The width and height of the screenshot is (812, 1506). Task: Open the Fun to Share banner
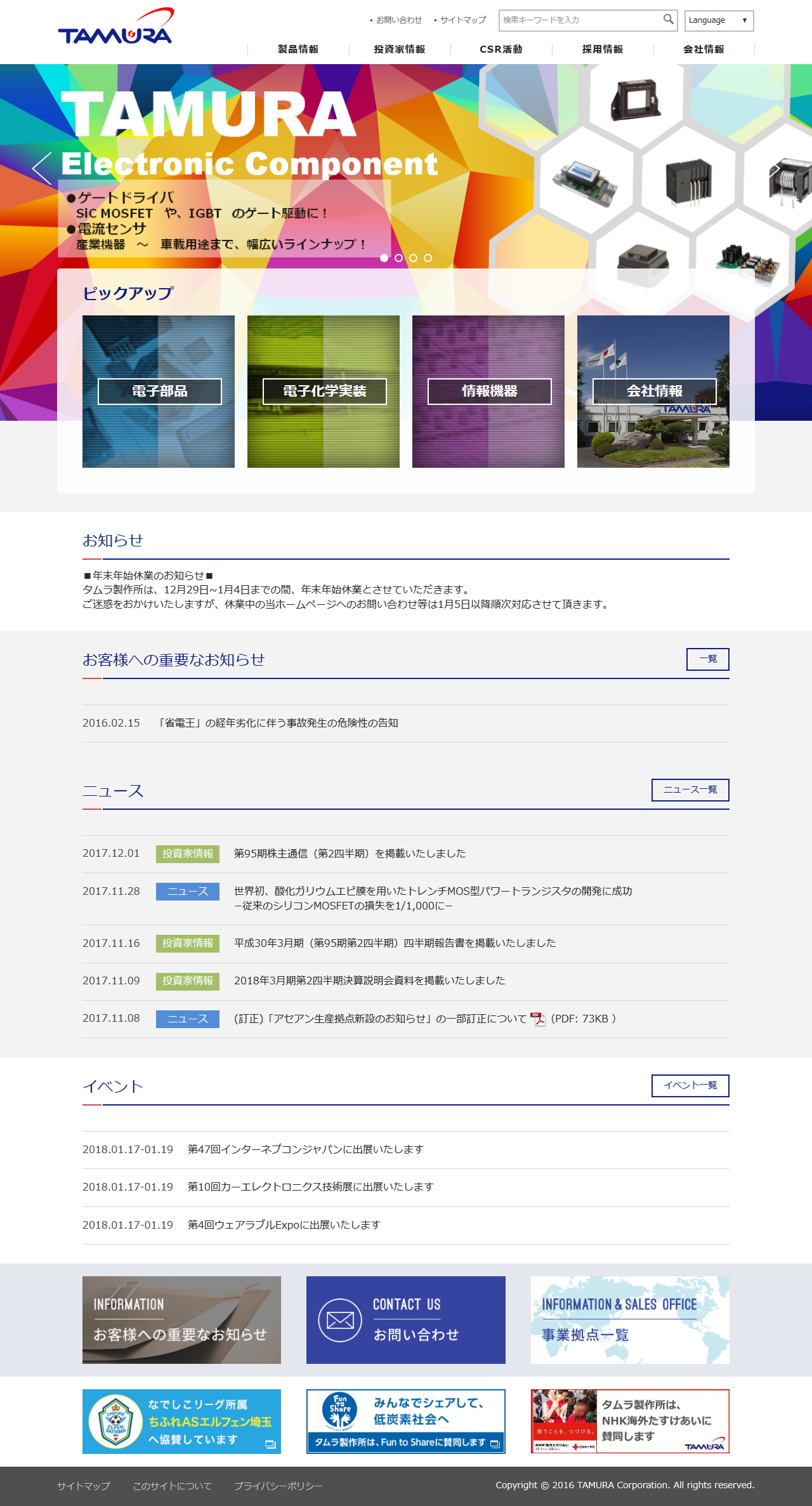[x=406, y=1422]
